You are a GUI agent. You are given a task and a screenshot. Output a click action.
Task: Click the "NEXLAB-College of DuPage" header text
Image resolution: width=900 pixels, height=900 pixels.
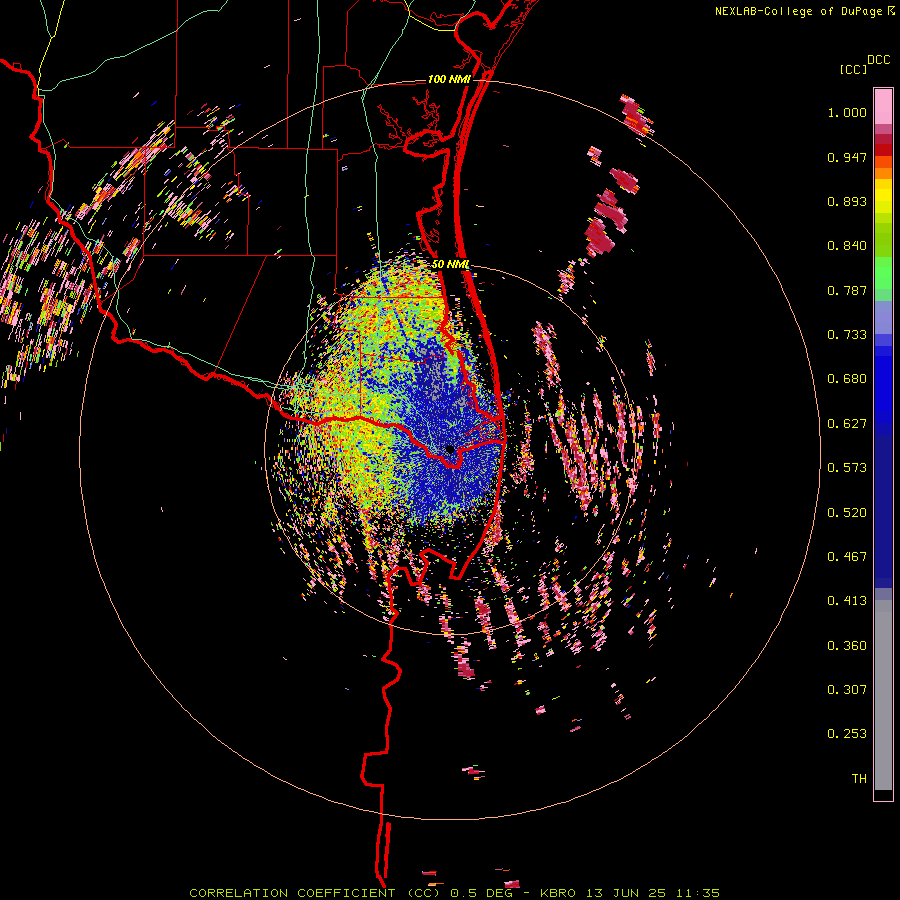(799, 11)
